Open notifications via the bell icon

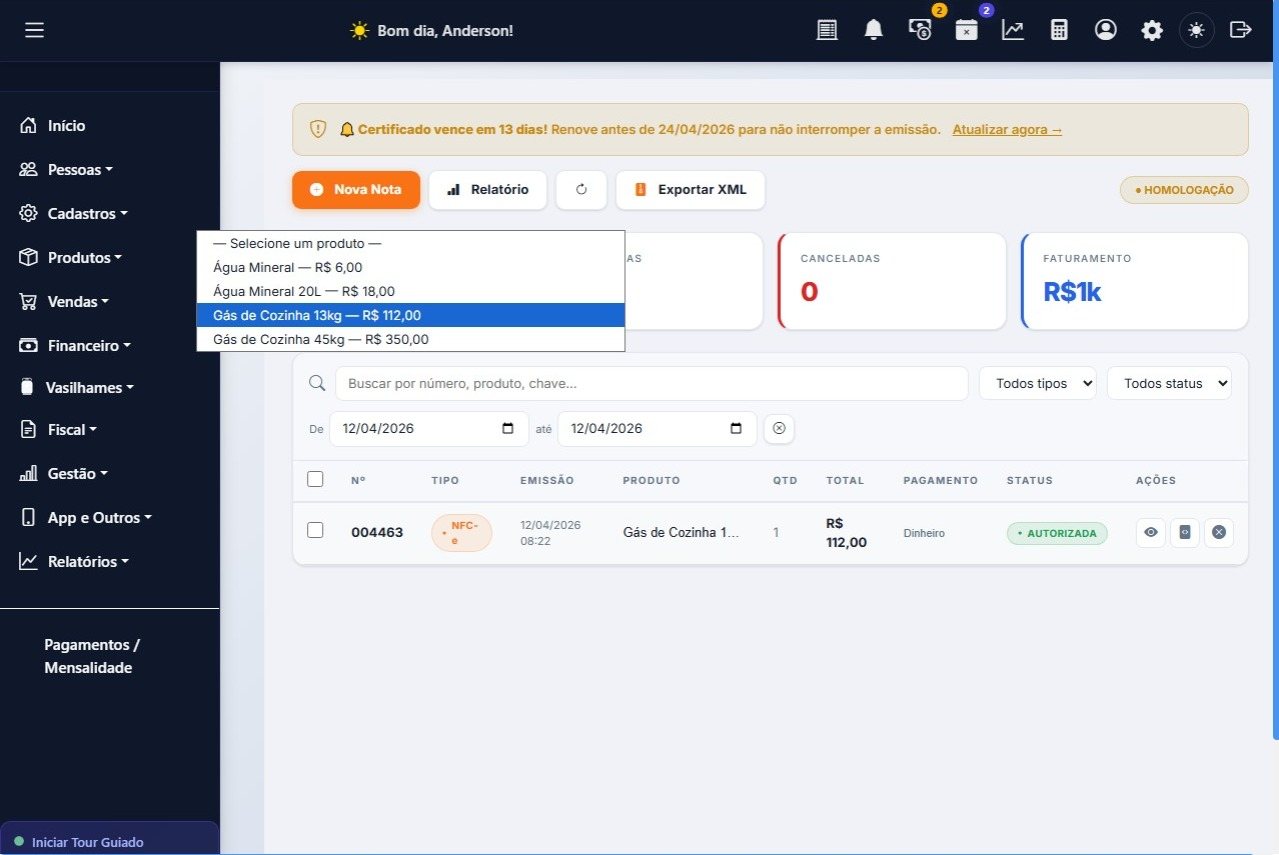(873, 29)
